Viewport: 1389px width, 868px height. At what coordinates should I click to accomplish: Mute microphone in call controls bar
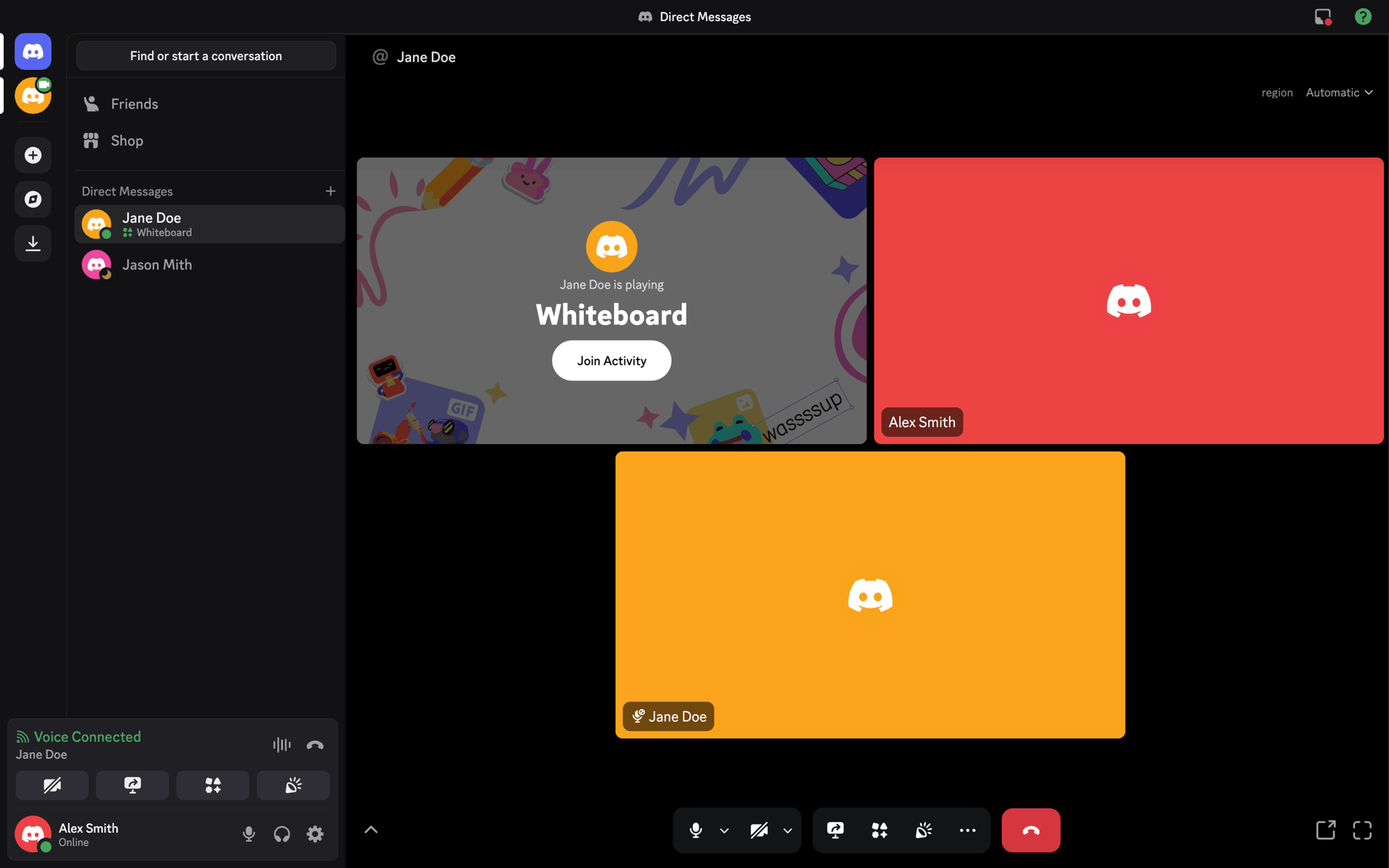tap(696, 830)
